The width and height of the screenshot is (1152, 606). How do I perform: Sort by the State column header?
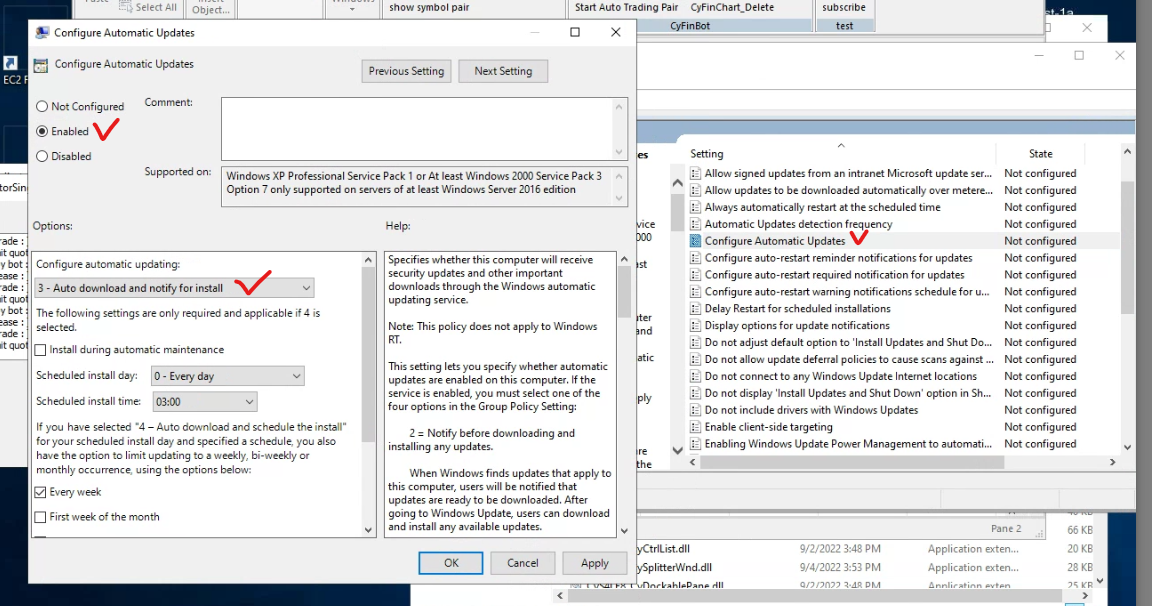(x=1040, y=154)
